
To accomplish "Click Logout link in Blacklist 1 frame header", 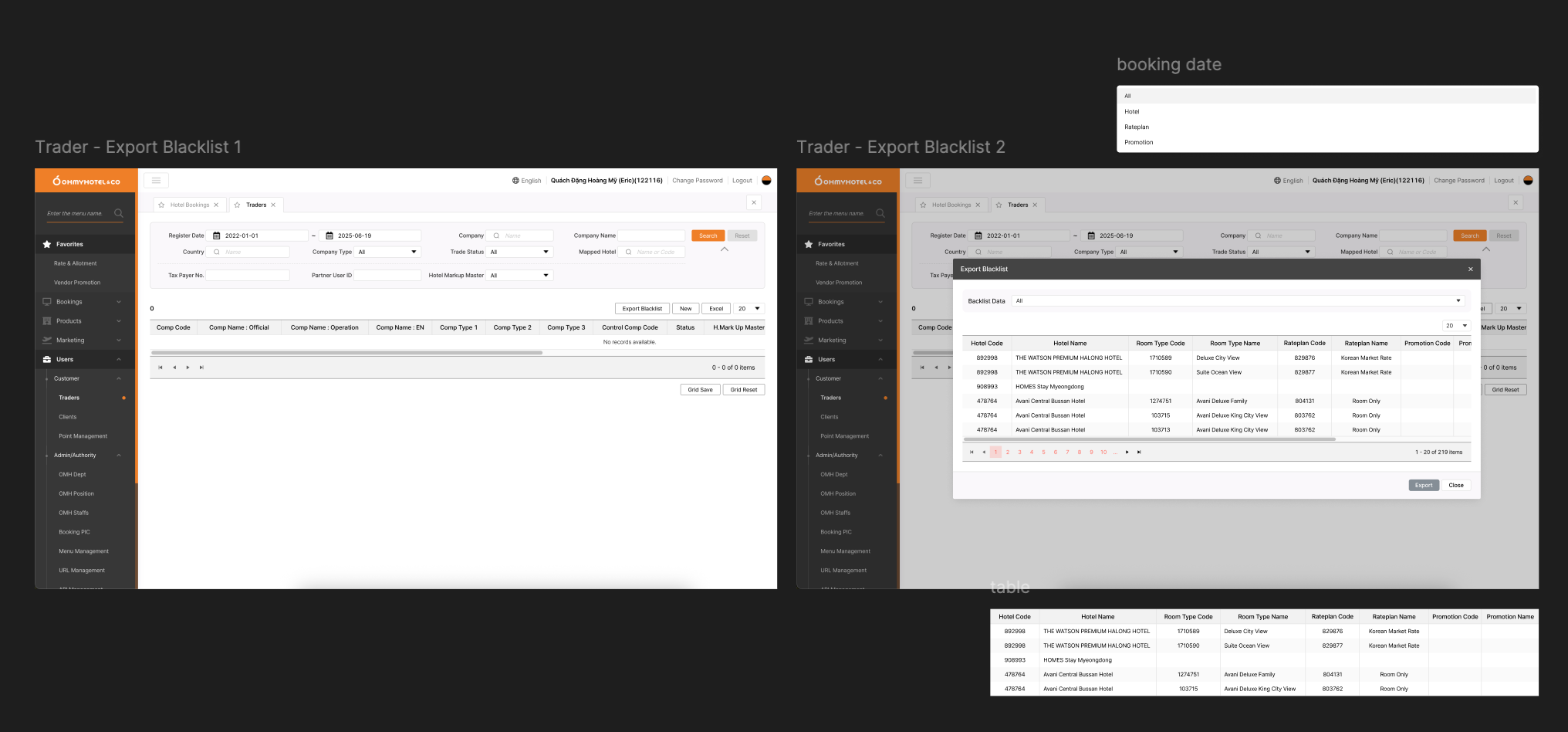I will click(x=742, y=181).
